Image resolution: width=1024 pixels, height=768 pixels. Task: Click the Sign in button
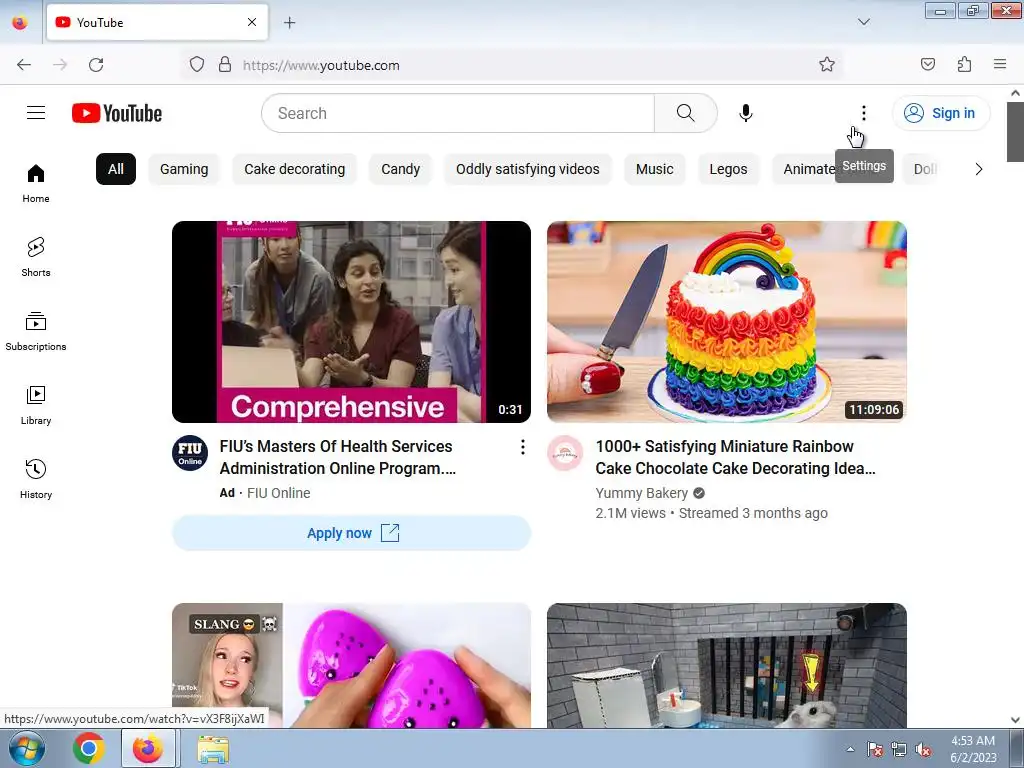[941, 113]
